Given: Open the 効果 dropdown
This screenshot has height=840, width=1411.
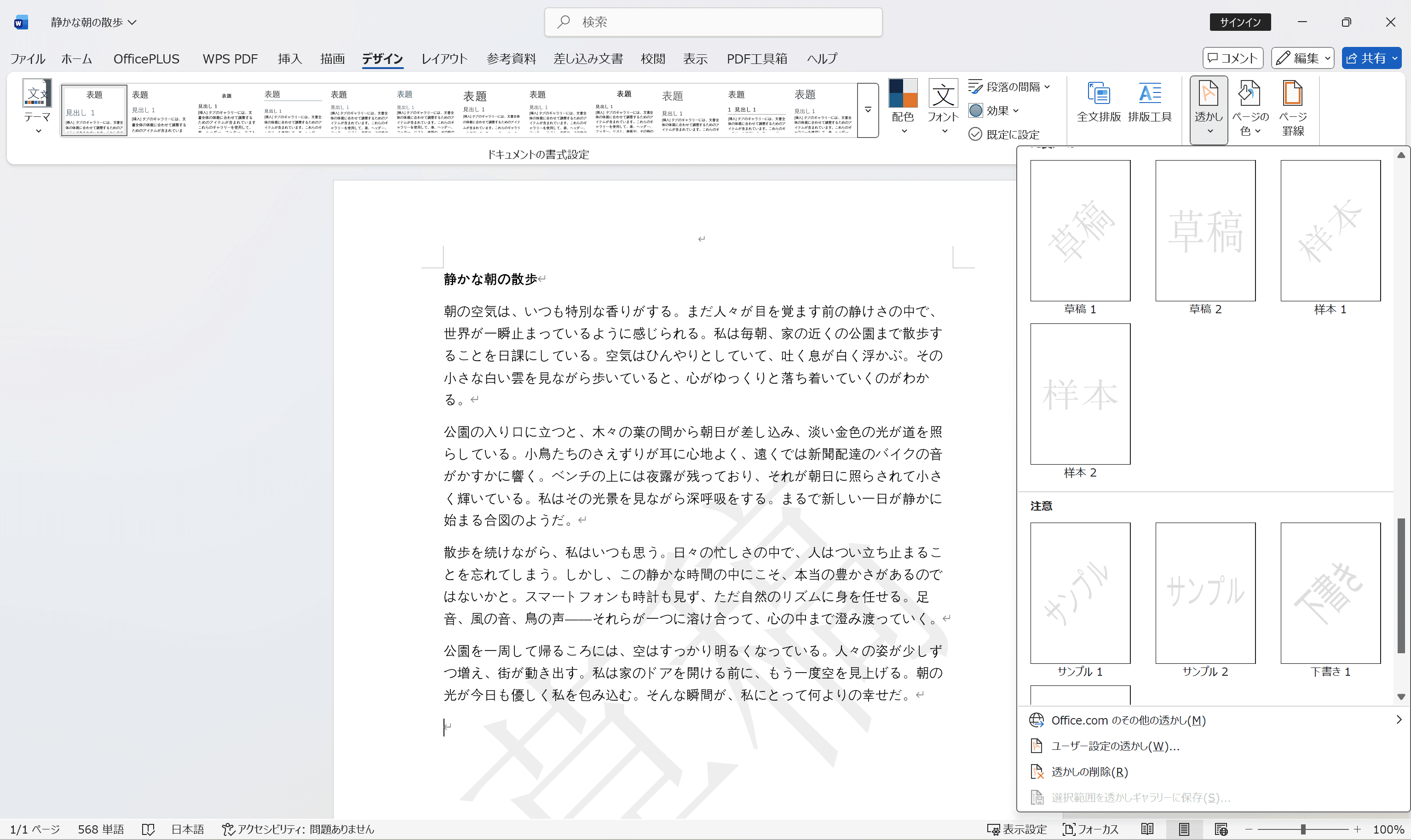Looking at the screenshot, I should [x=995, y=110].
